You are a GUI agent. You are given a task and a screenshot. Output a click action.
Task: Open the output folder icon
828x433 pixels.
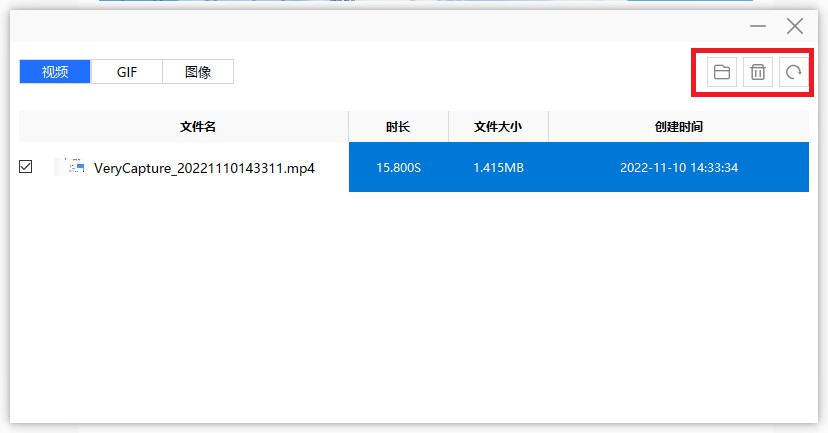pyautogui.click(x=720, y=72)
